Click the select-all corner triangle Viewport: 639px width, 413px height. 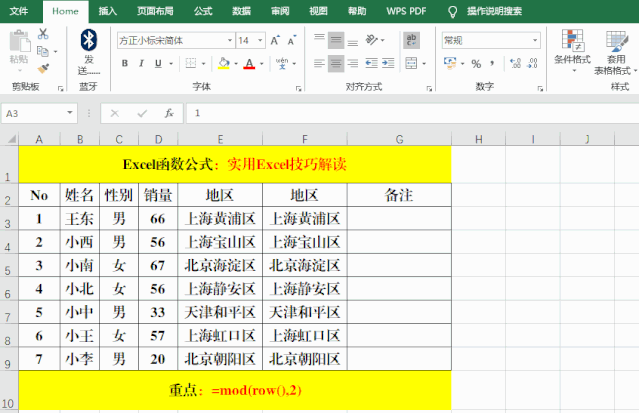pos(11,139)
